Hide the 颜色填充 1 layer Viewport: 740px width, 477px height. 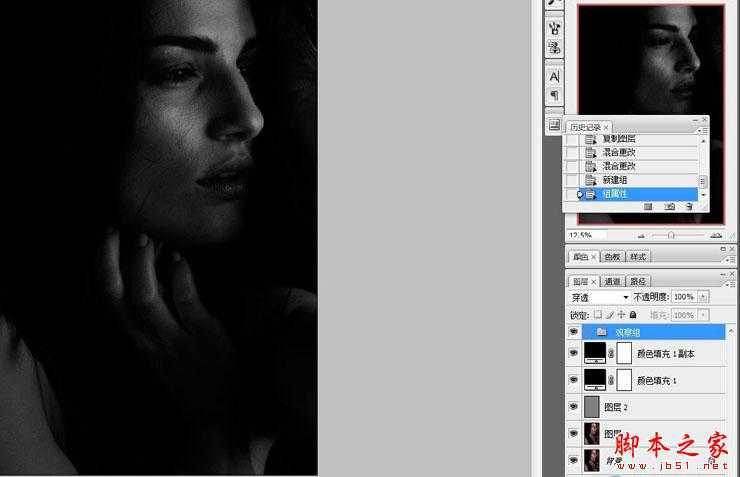(x=574, y=380)
